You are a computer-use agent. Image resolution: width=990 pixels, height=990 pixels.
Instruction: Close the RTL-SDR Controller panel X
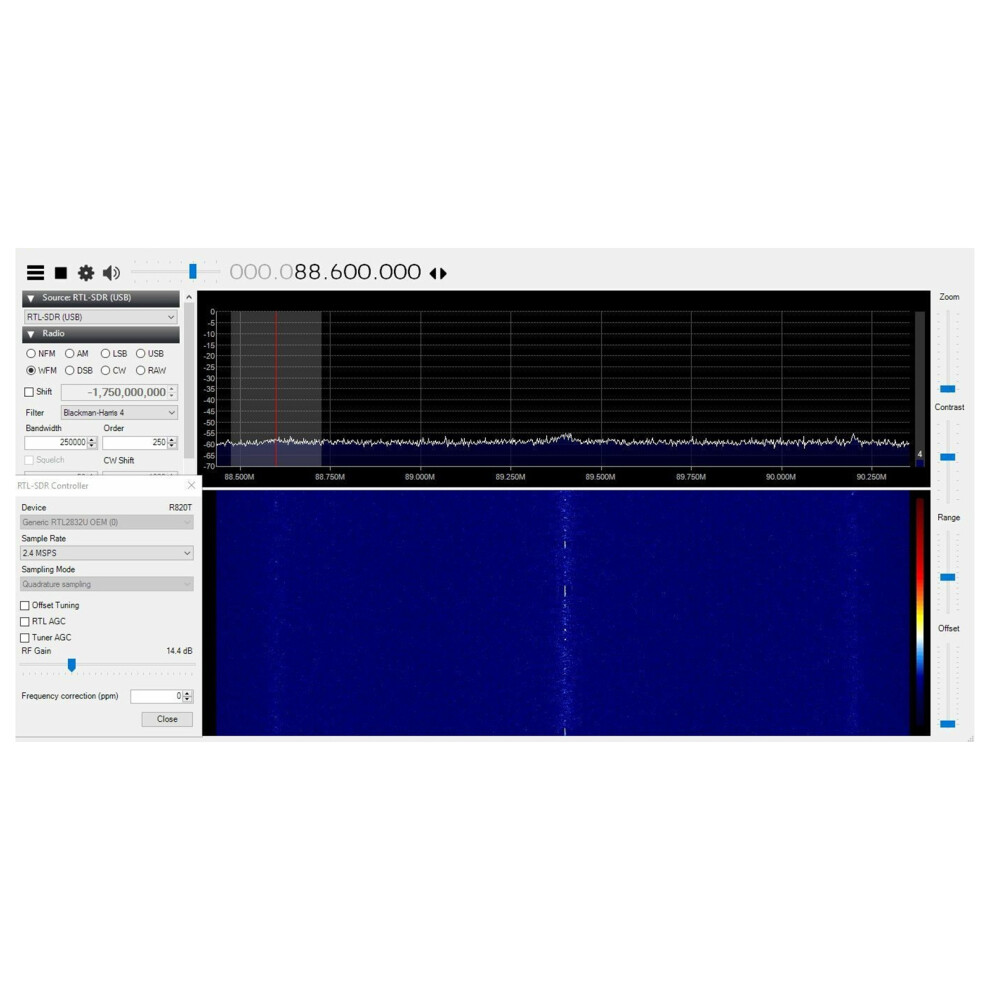pos(191,485)
